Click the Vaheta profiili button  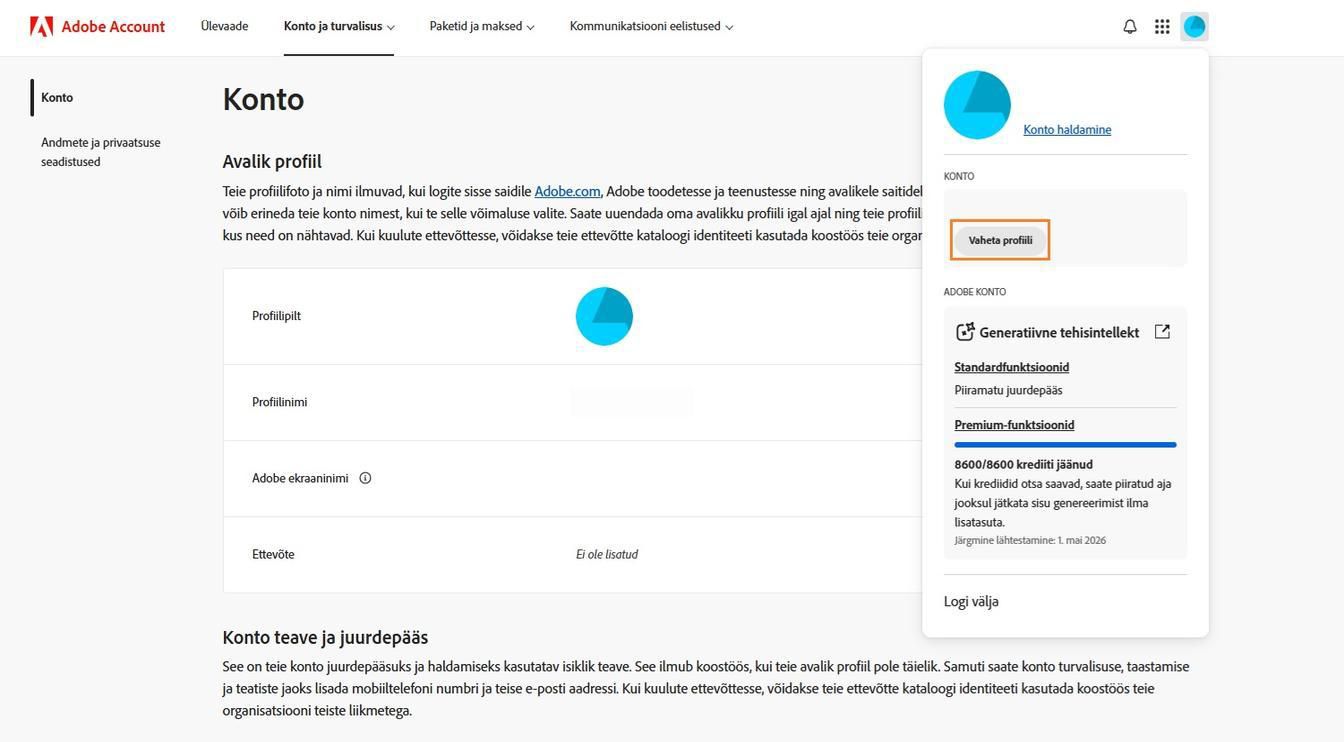[1000, 240]
